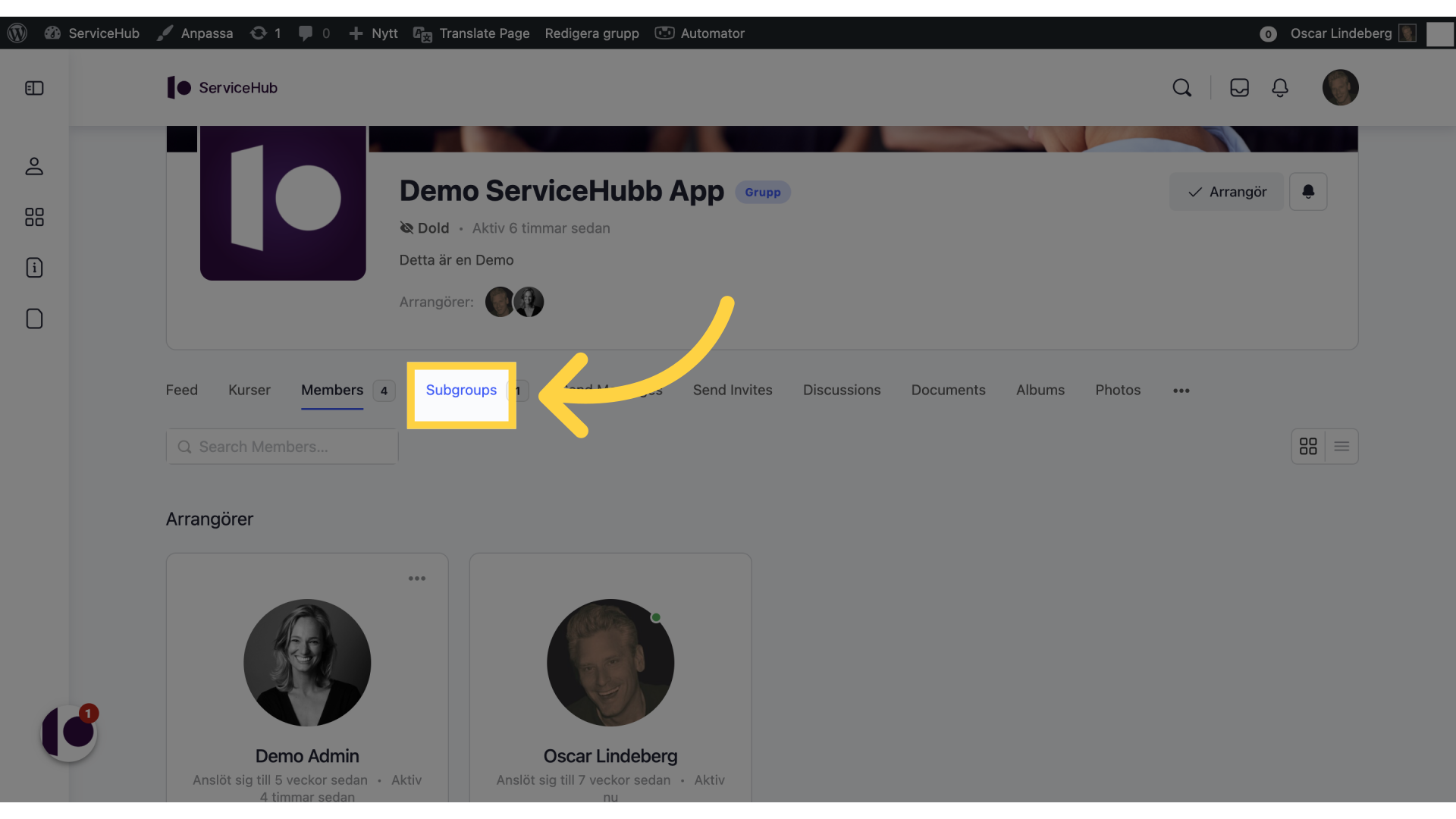Click the notifications bell icon
Viewport: 1456px width, 819px height.
click(1280, 88)
